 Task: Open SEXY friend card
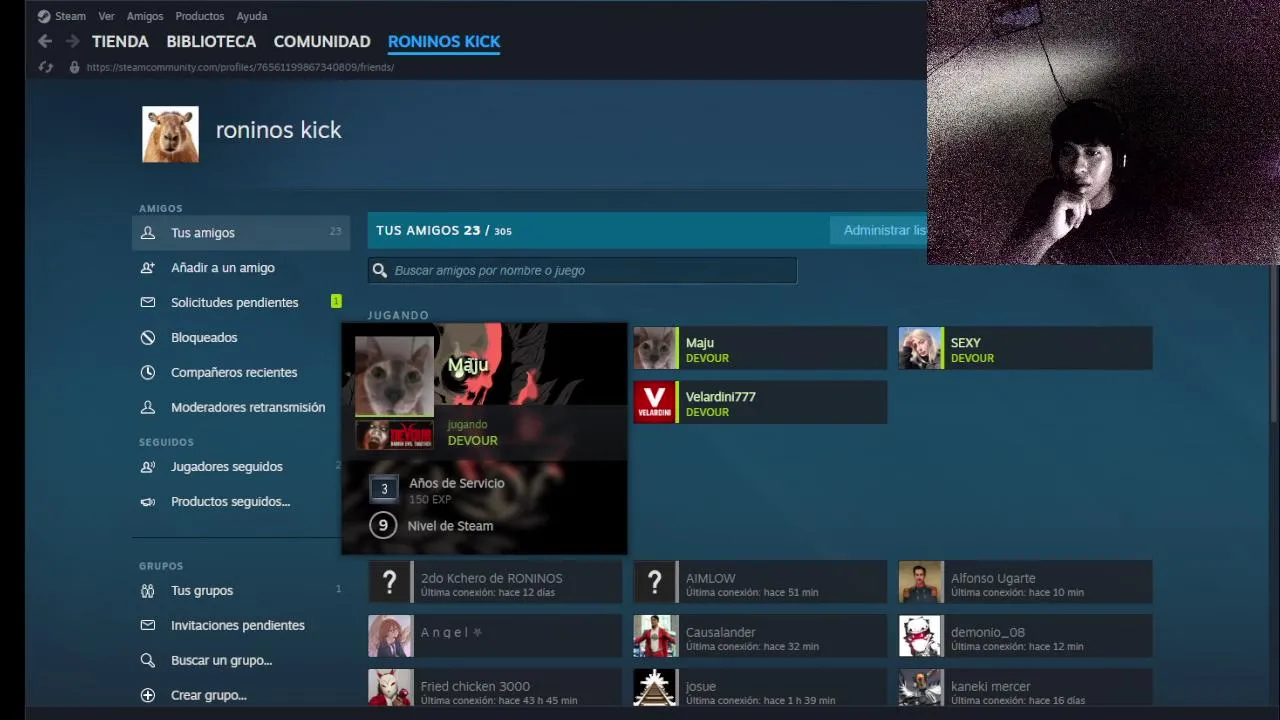[x=1025, y=349]
